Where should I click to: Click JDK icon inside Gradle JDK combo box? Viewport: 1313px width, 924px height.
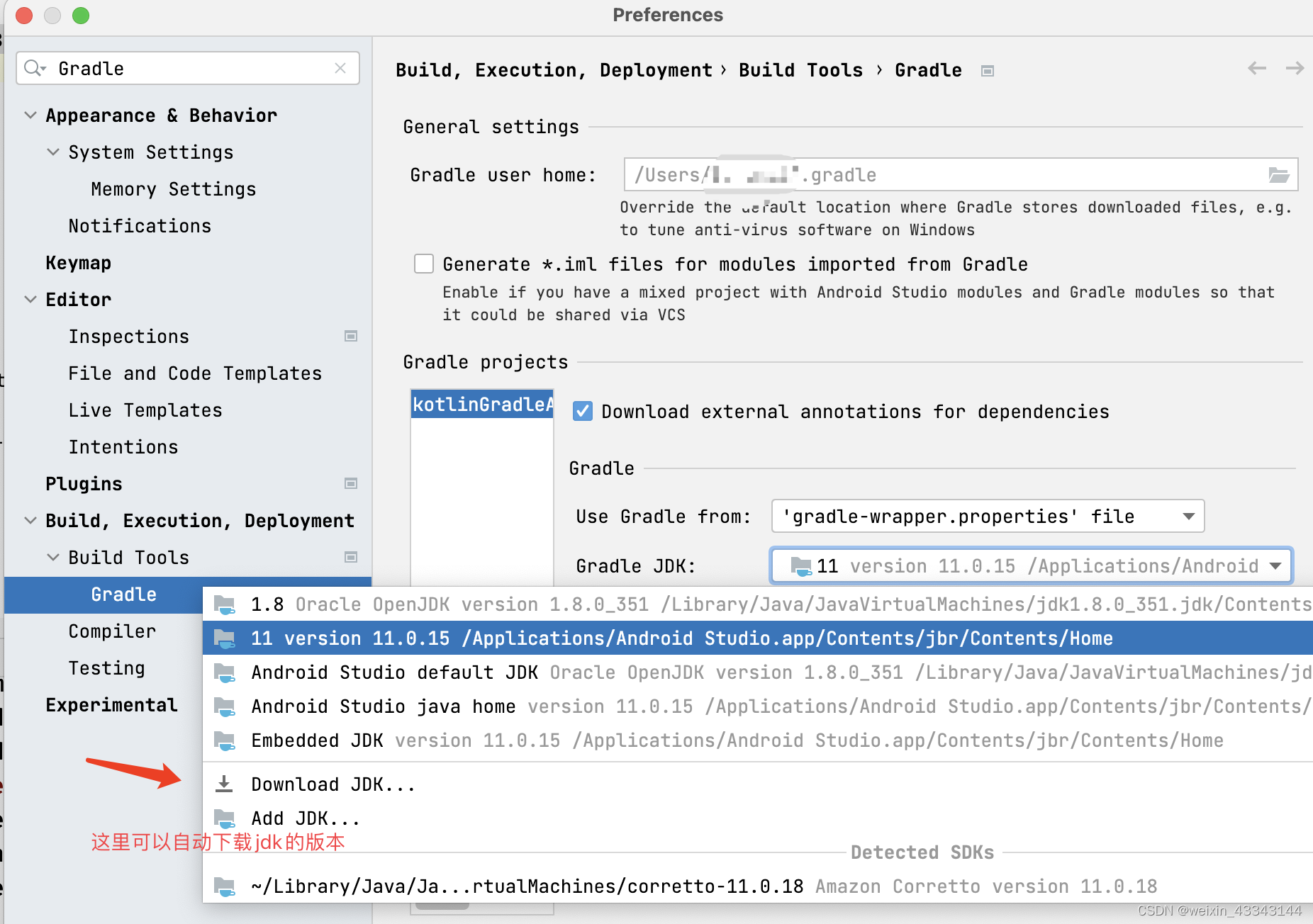click(x=801, y=566)
